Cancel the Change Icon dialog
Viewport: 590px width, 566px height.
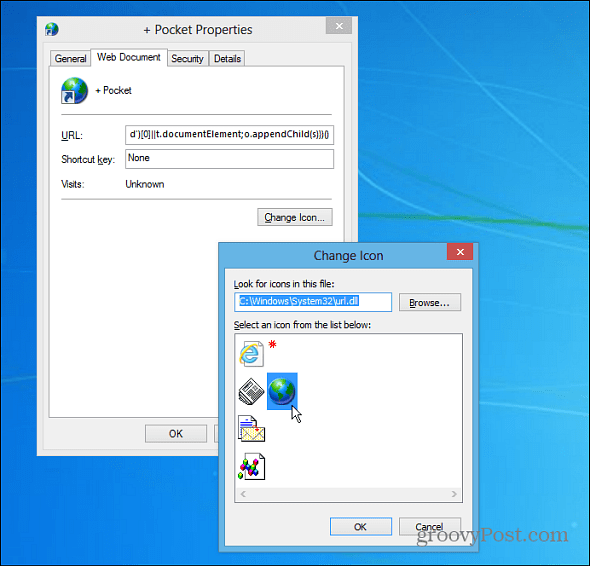coord(430,526)
